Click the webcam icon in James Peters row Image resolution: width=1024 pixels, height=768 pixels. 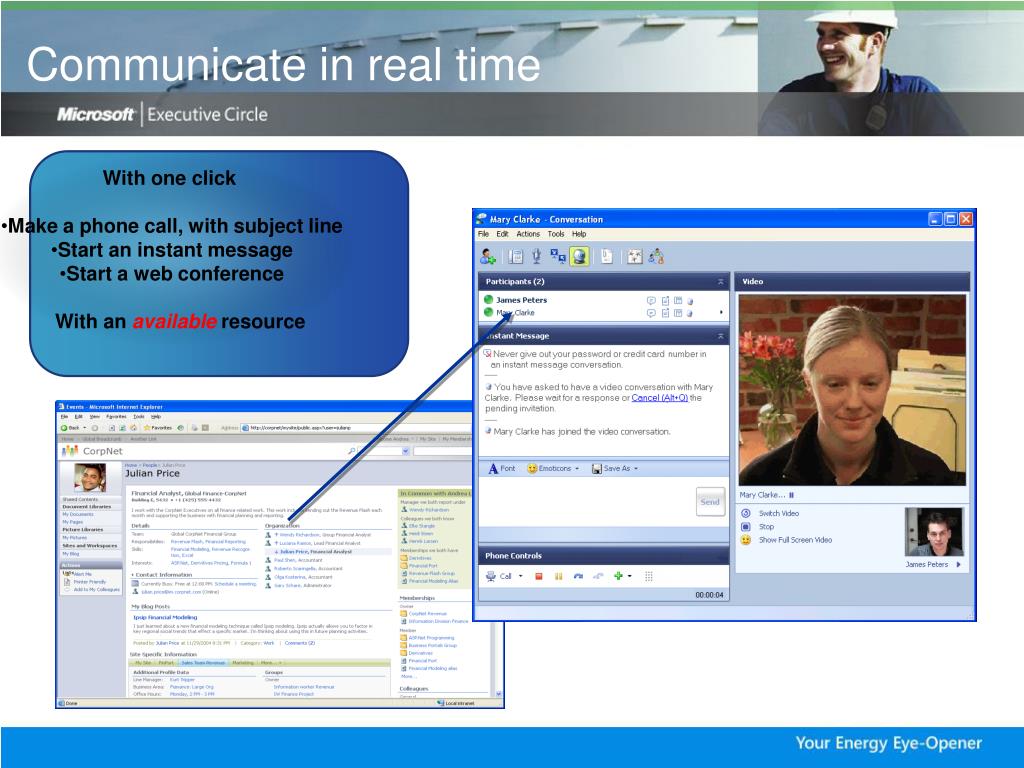[x=690, y=301]
